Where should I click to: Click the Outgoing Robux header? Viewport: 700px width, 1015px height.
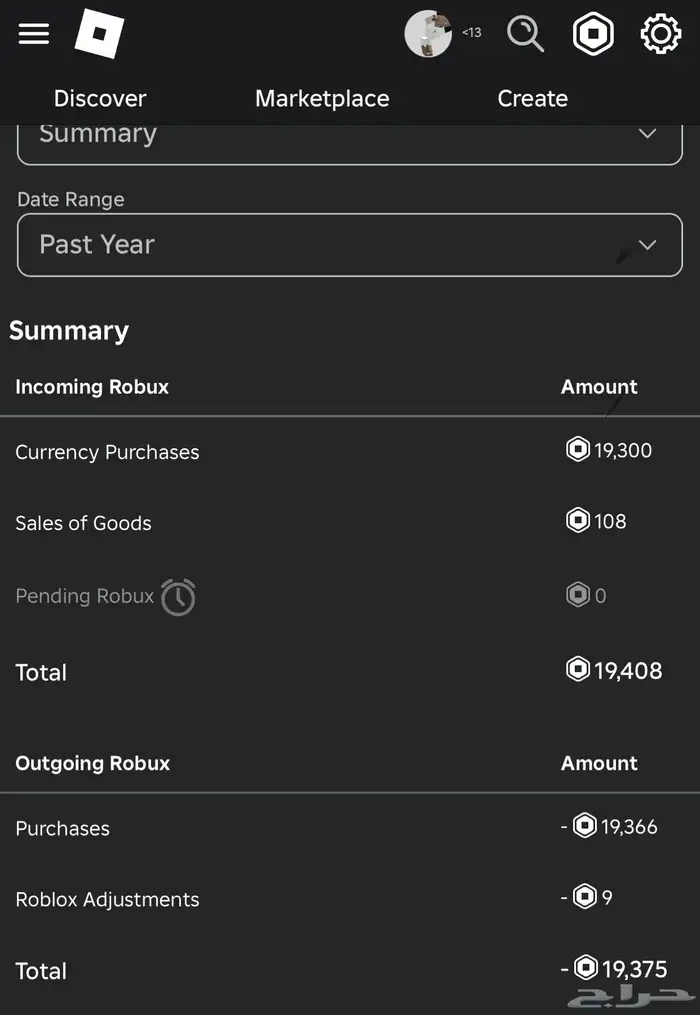tap(93, 763)
